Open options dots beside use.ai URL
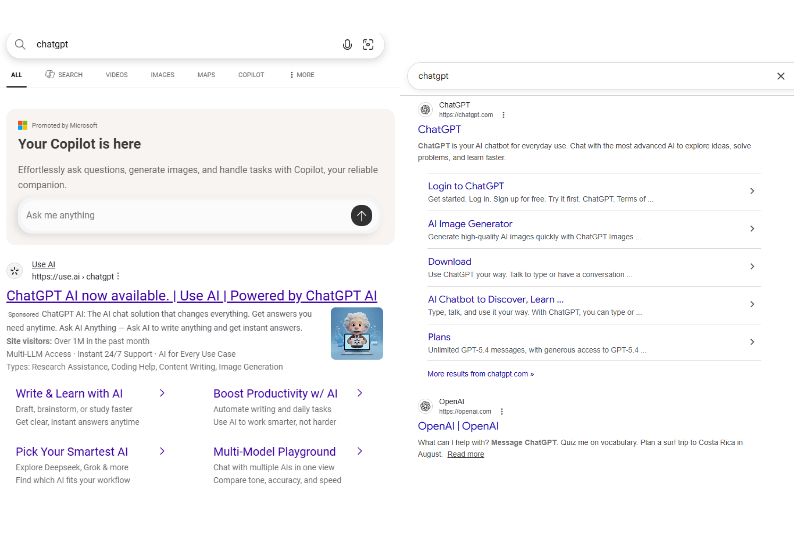The width and height of the screenshot is (800, 533). [x=118, y=276]
